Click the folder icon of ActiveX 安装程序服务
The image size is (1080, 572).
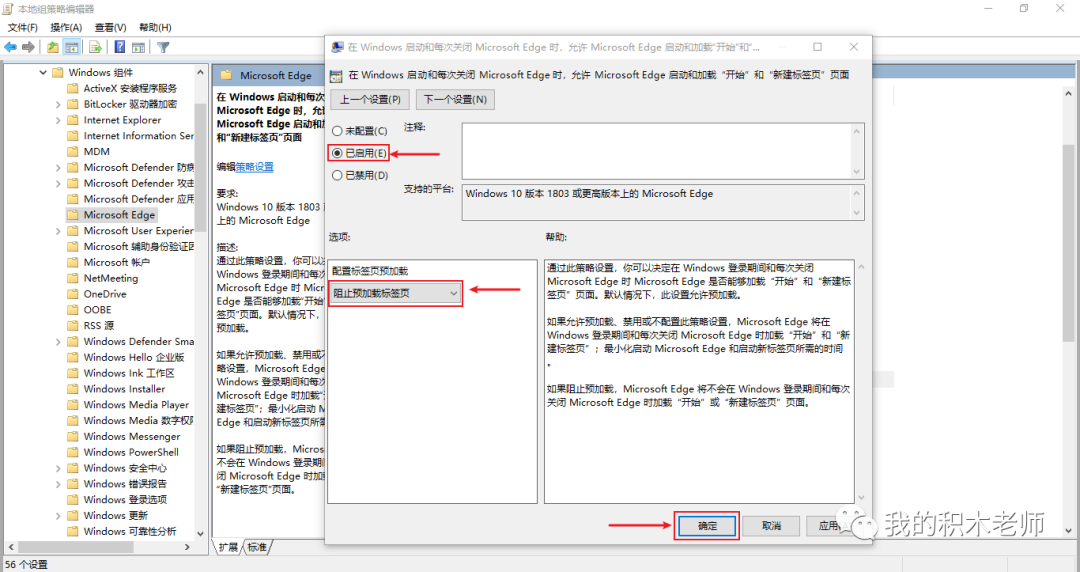tap(72, 88)
